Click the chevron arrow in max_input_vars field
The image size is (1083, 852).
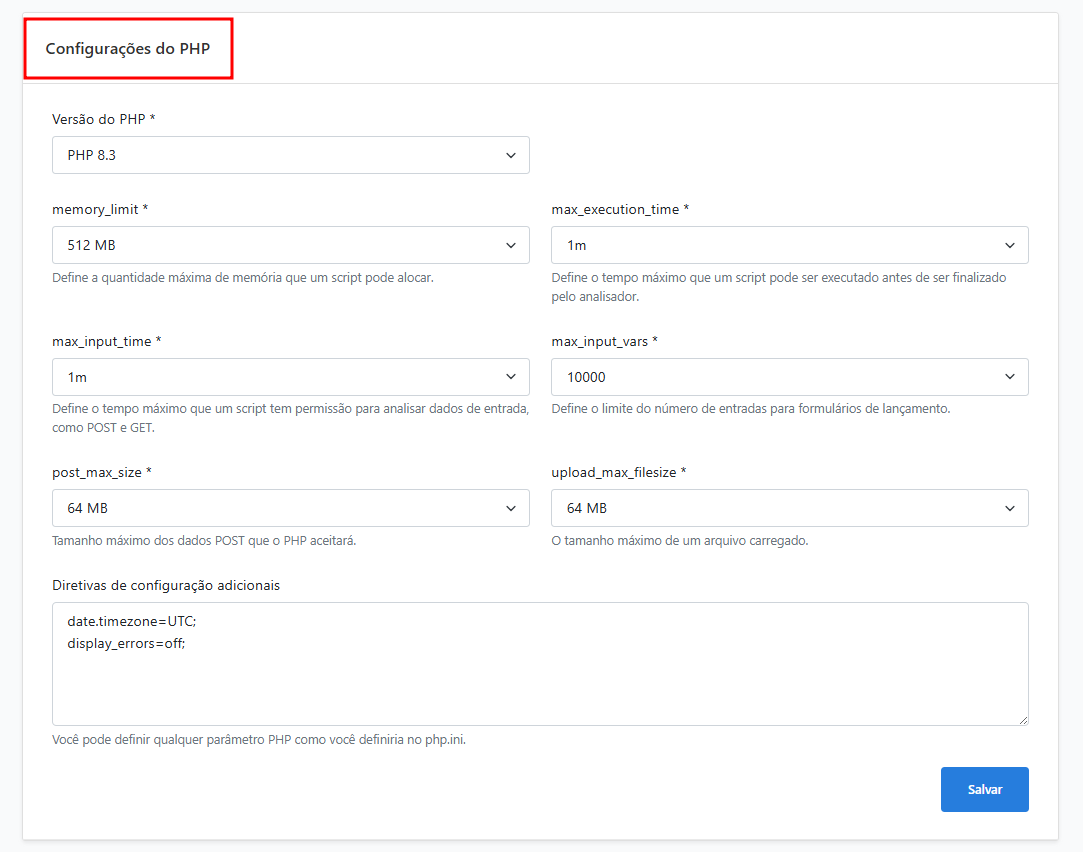click(1010, 377)
